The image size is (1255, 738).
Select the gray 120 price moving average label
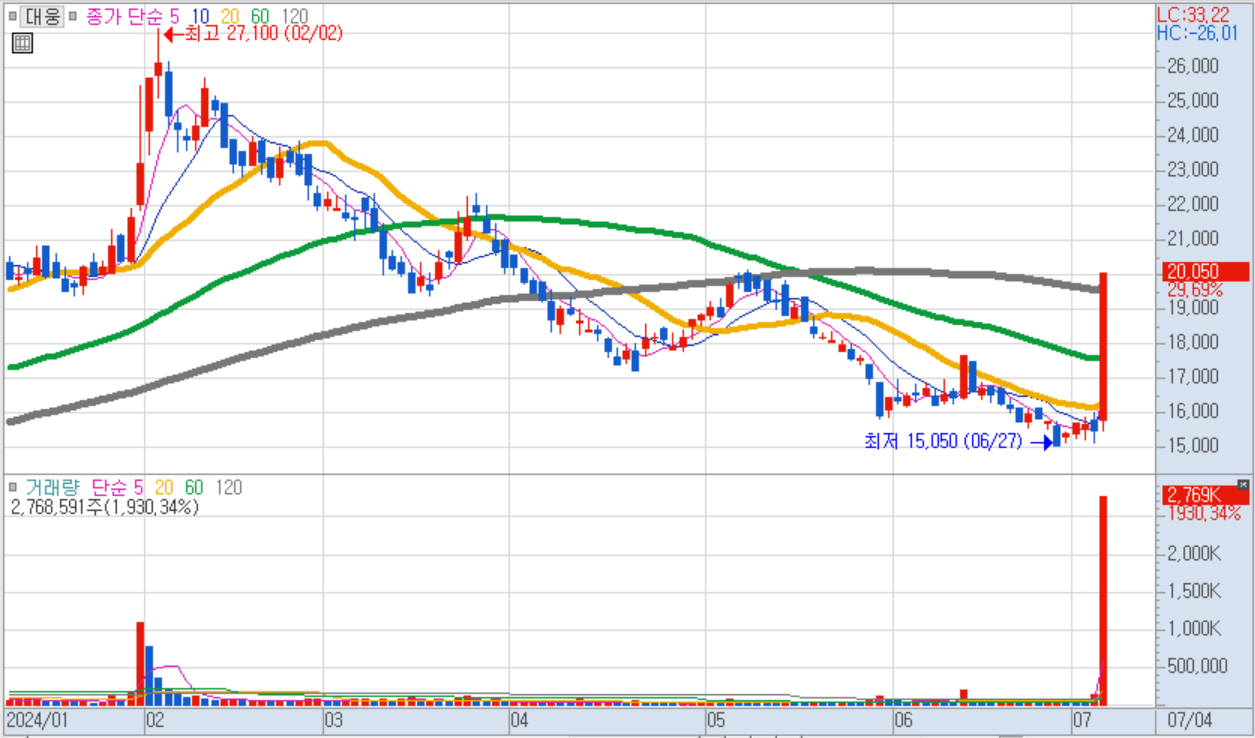[x=294, y=16]
